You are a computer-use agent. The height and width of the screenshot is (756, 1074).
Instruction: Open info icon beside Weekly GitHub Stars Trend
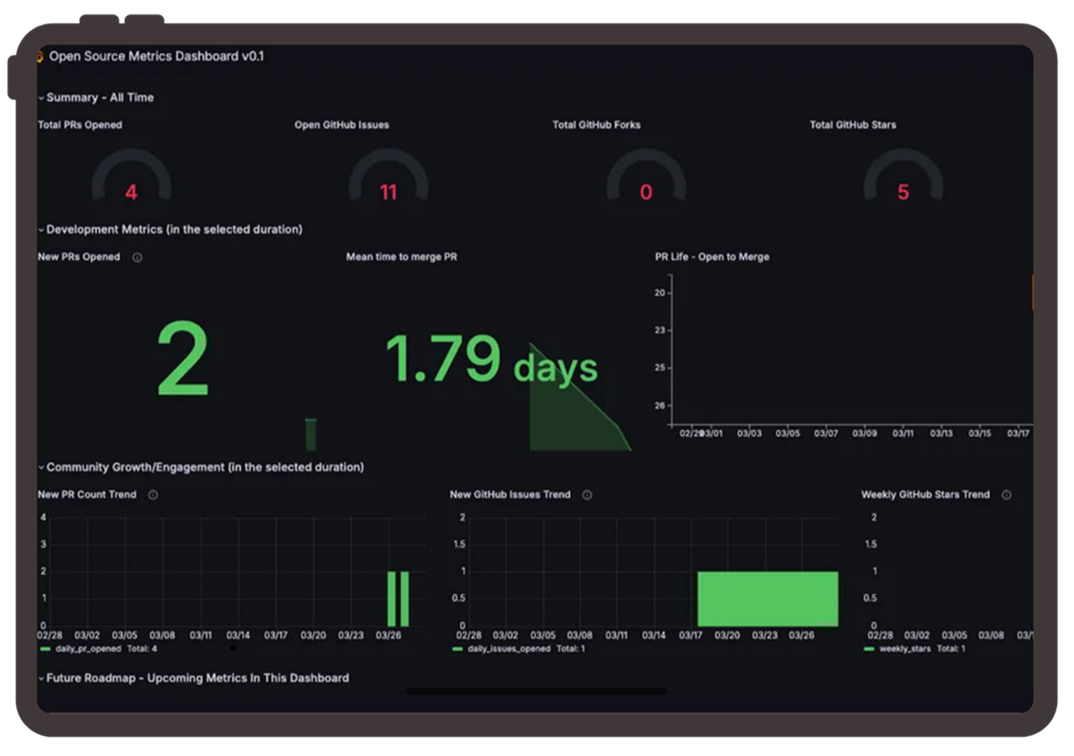click(x=1006, y=495)
